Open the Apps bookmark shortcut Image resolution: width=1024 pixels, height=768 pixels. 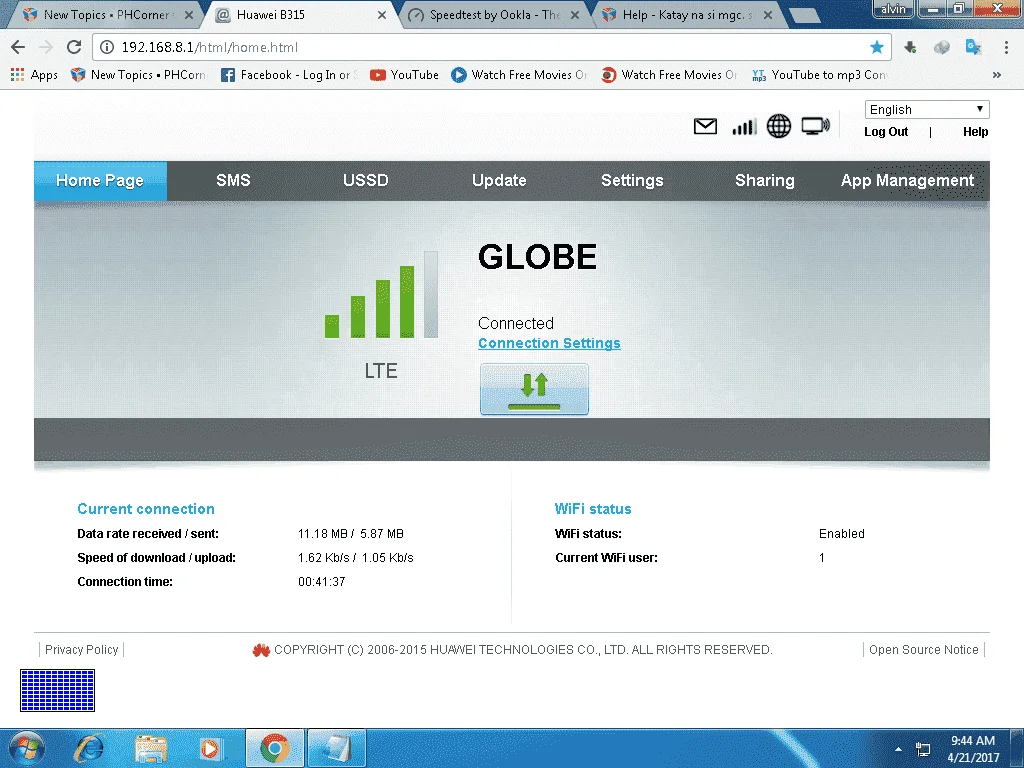[34, 75]
